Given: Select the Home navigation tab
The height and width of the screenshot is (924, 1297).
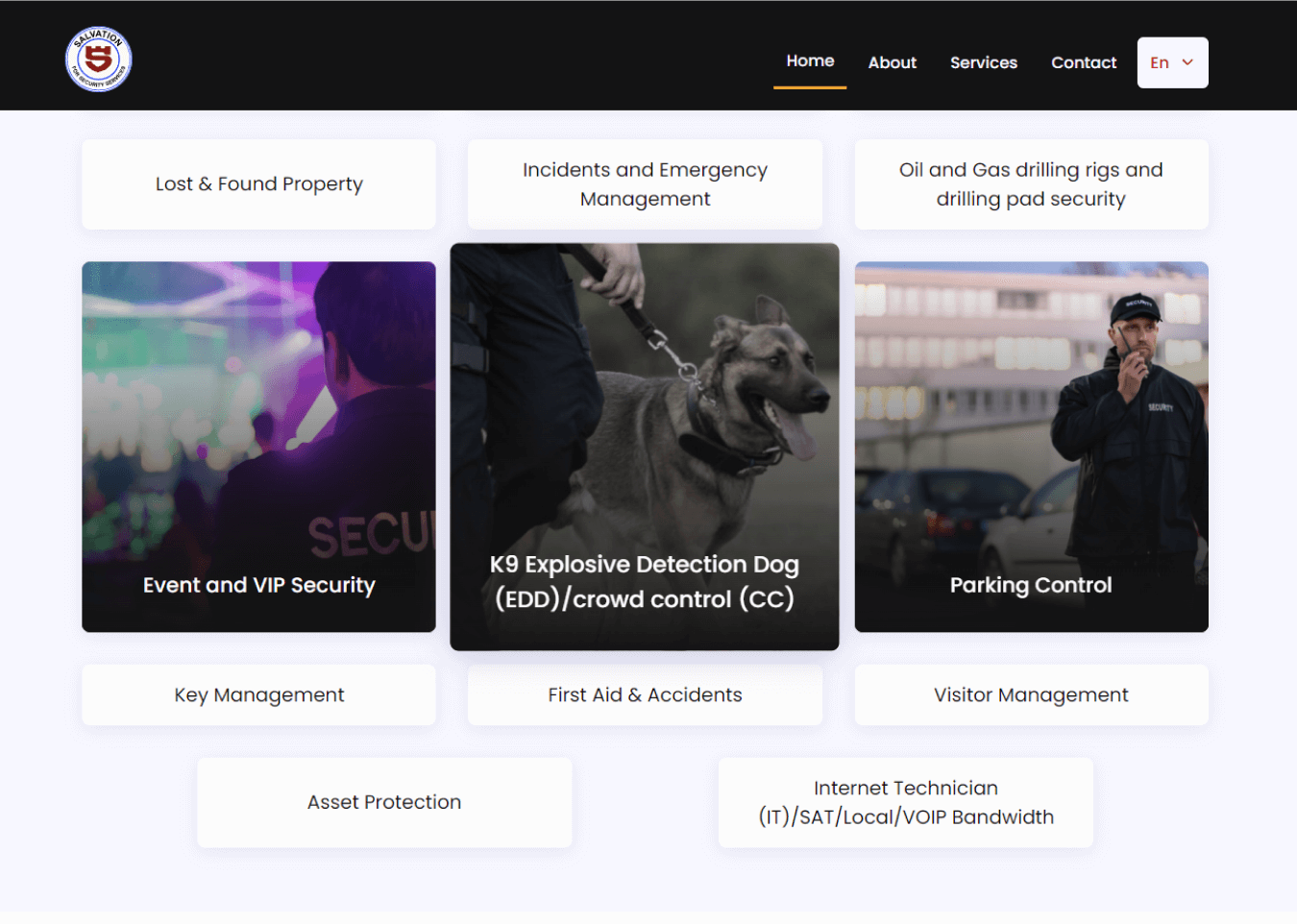Looking at the screenshot, I should tap(810, 61).
